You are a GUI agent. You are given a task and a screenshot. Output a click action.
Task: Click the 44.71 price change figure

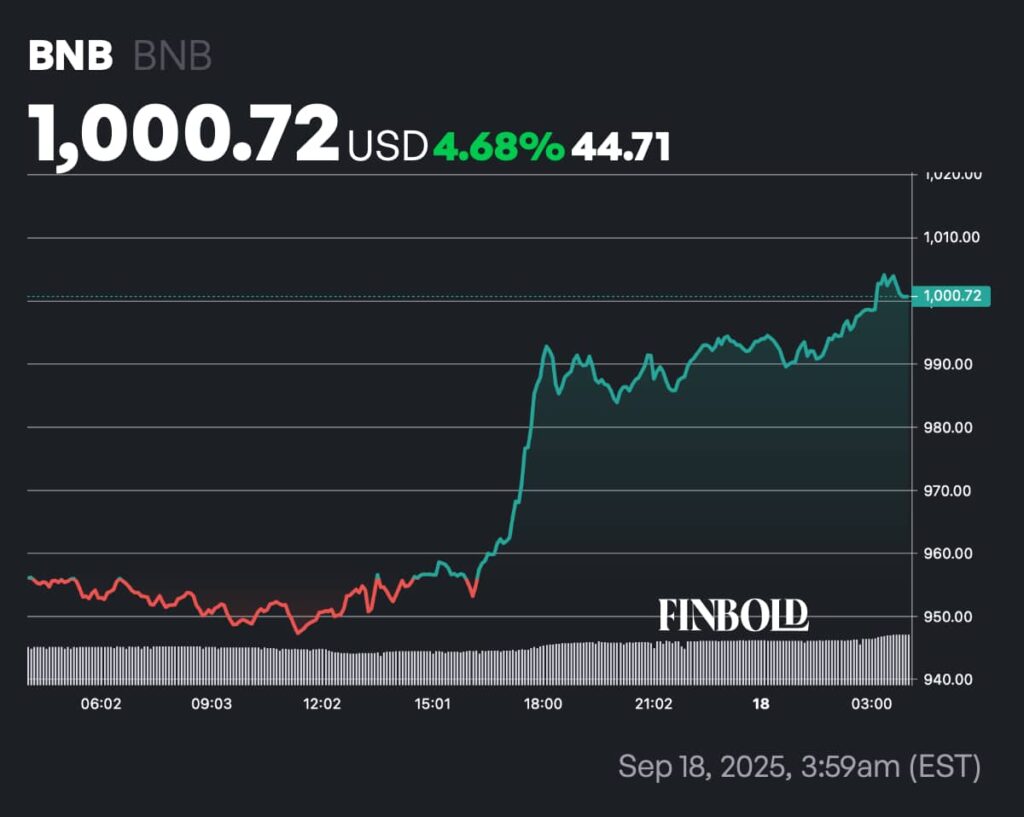pos(620,147)
